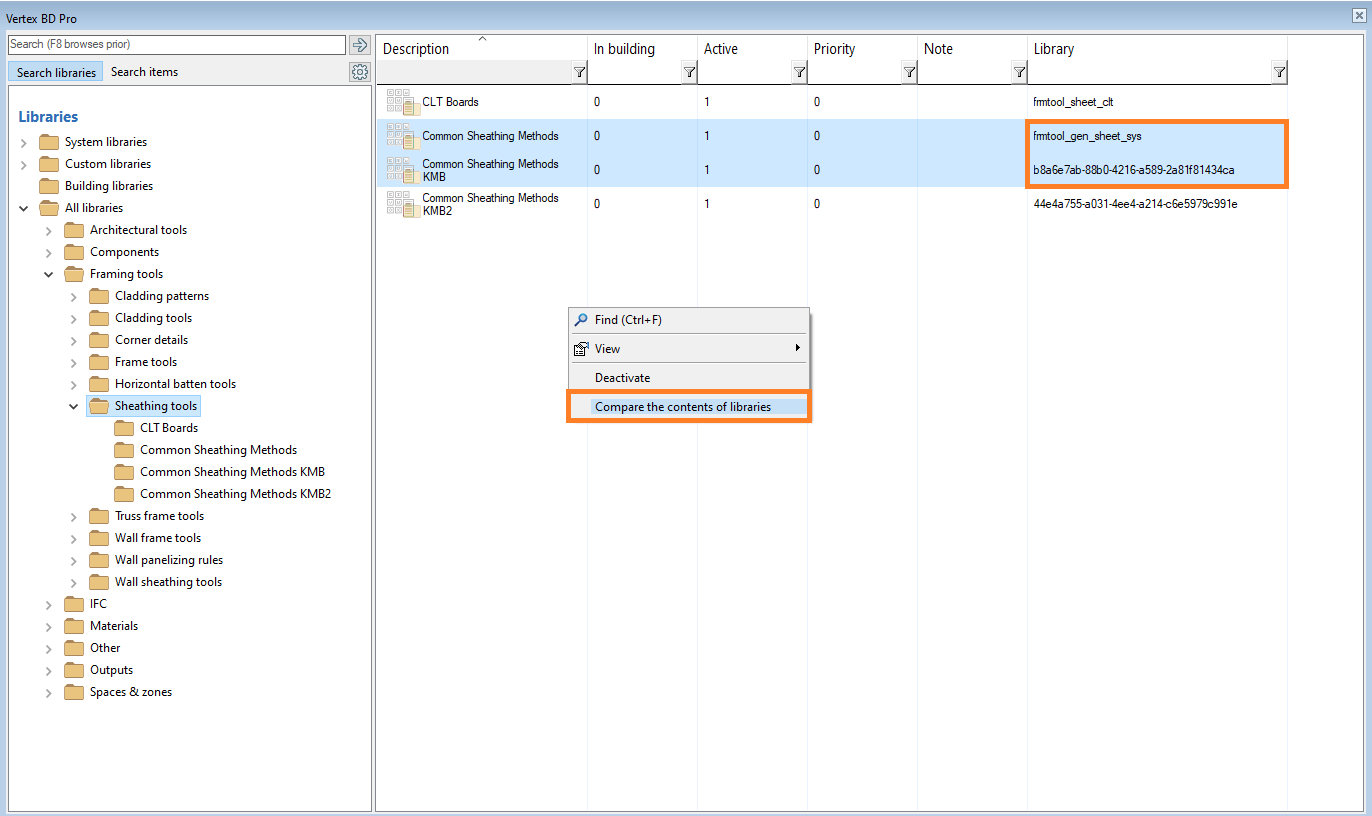1372x816 pixels.
Task: Click the CLT Boards library icon in list
Action: (403, 102)
